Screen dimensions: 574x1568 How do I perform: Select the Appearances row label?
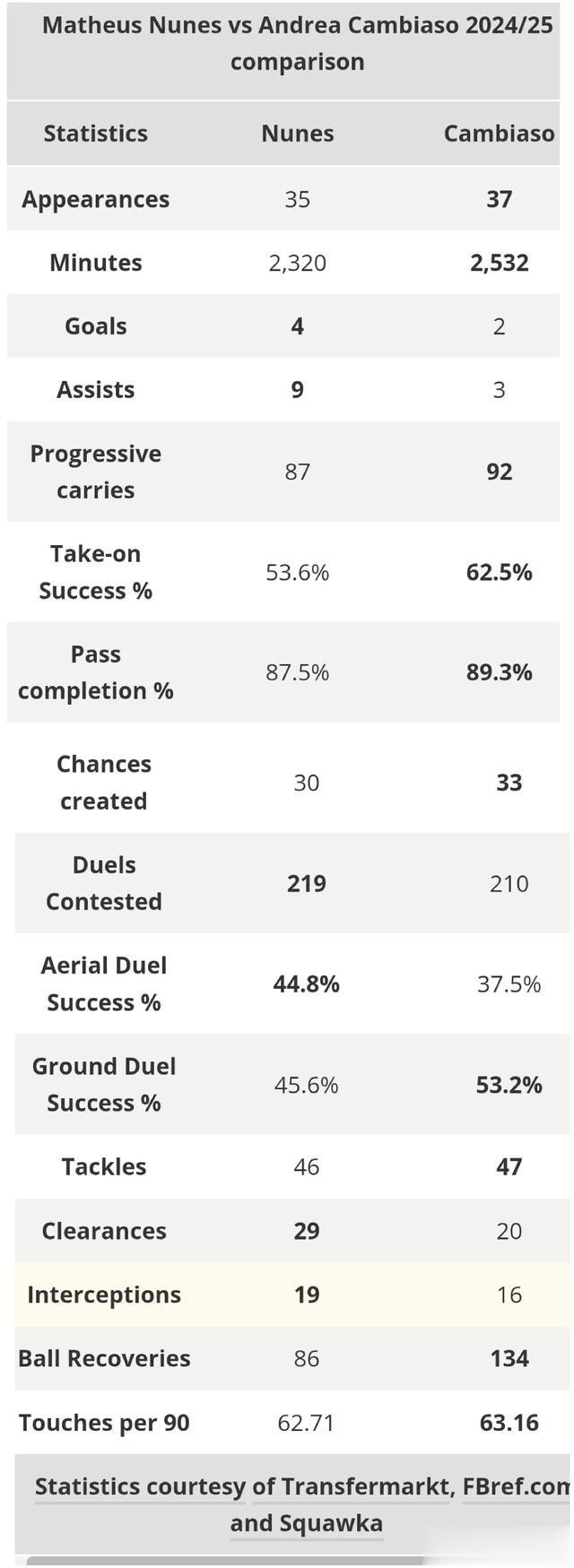pos(96,199)
